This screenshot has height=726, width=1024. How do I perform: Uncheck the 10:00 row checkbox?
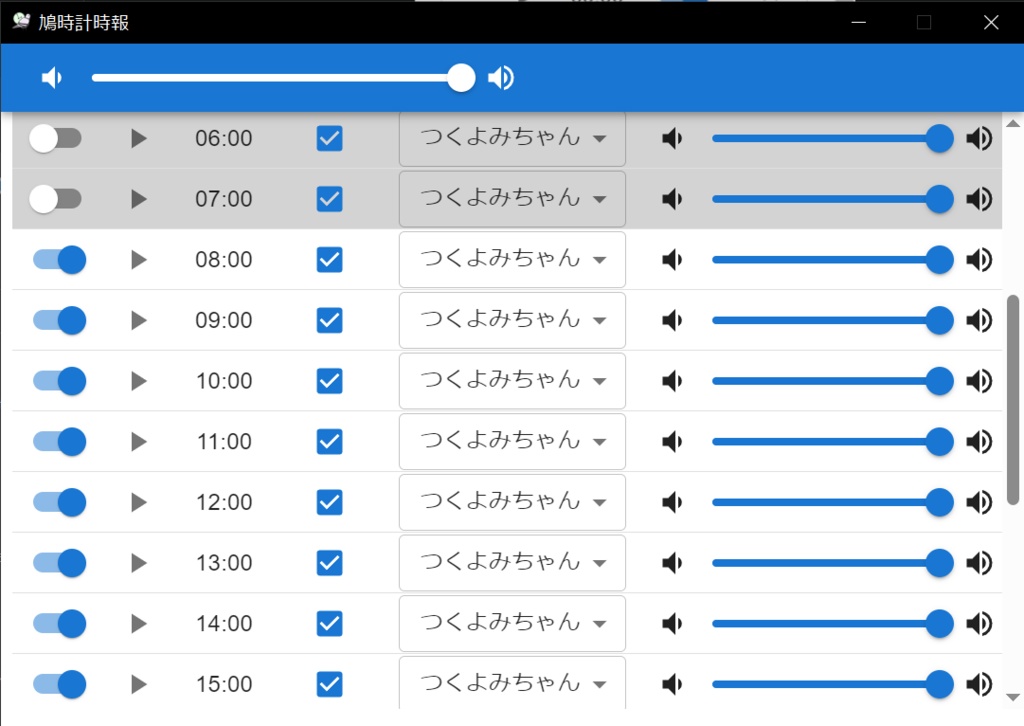(x=329, y=381)
